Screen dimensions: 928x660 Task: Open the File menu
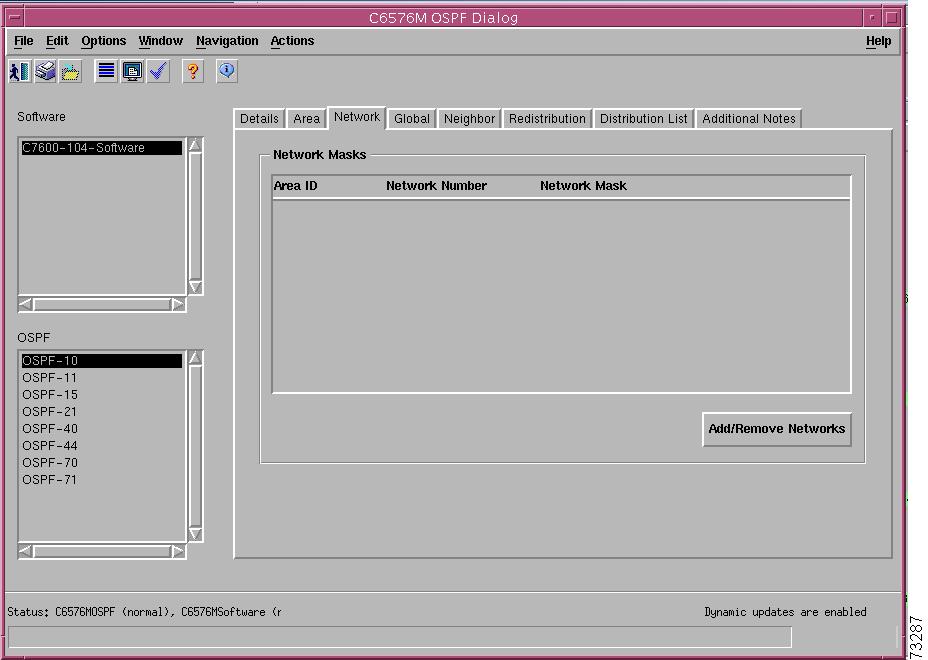[x=24, y=41]
